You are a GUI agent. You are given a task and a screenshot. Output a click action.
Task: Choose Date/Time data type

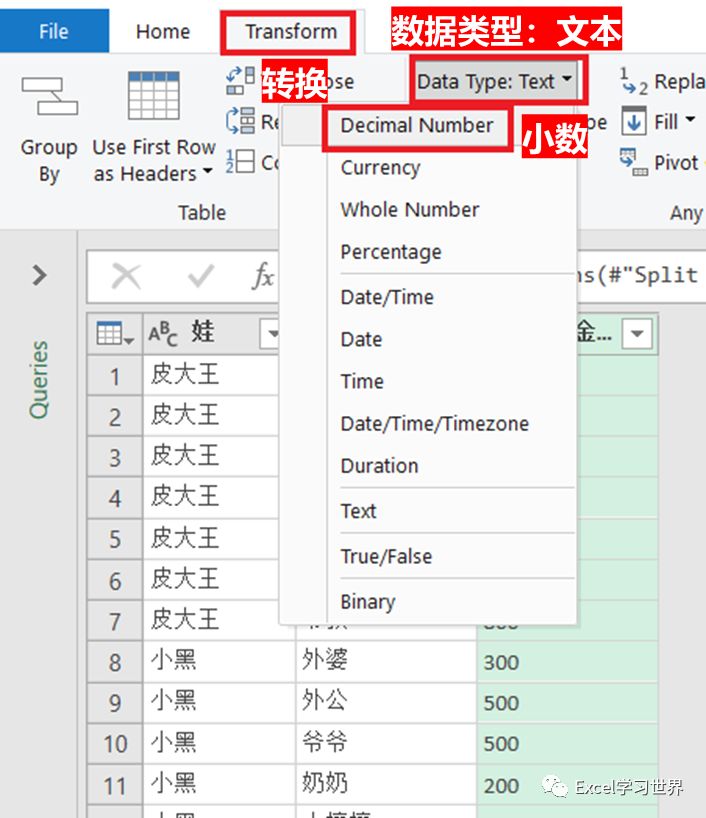[387, 297]
